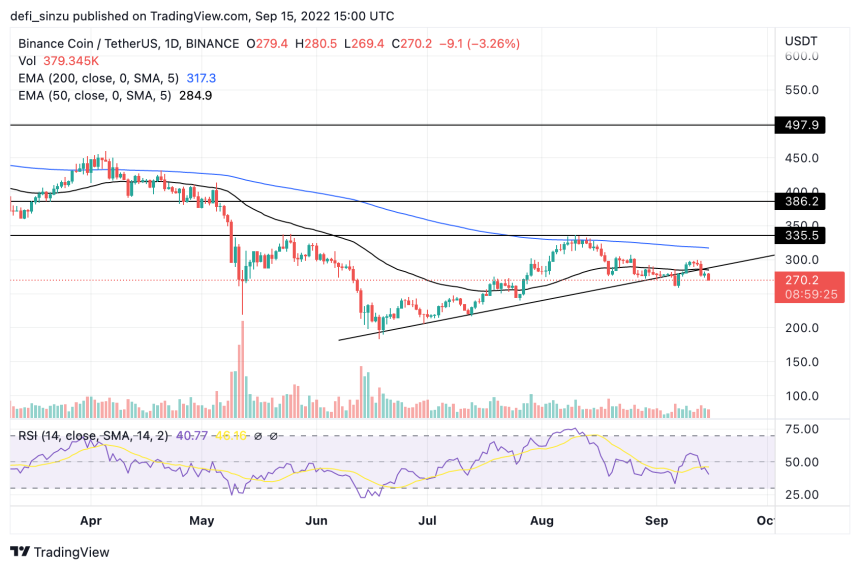The height and width of the screenshot is (569, 860).
Task: Click the red 270.2 current price label
Action: click(801, 280)
